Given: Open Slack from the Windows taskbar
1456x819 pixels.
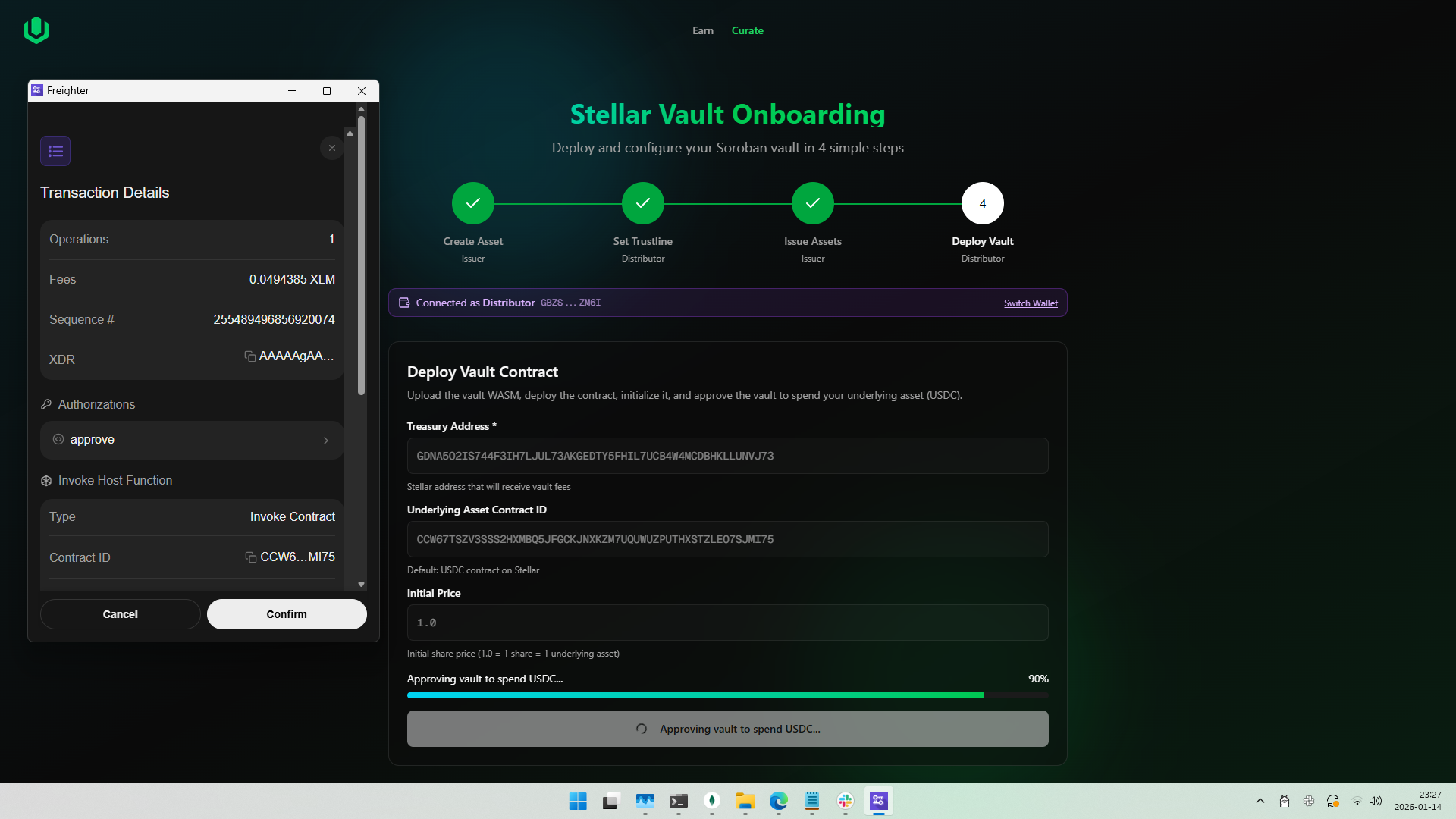Looking at the screenshot, I should [845, 801].
